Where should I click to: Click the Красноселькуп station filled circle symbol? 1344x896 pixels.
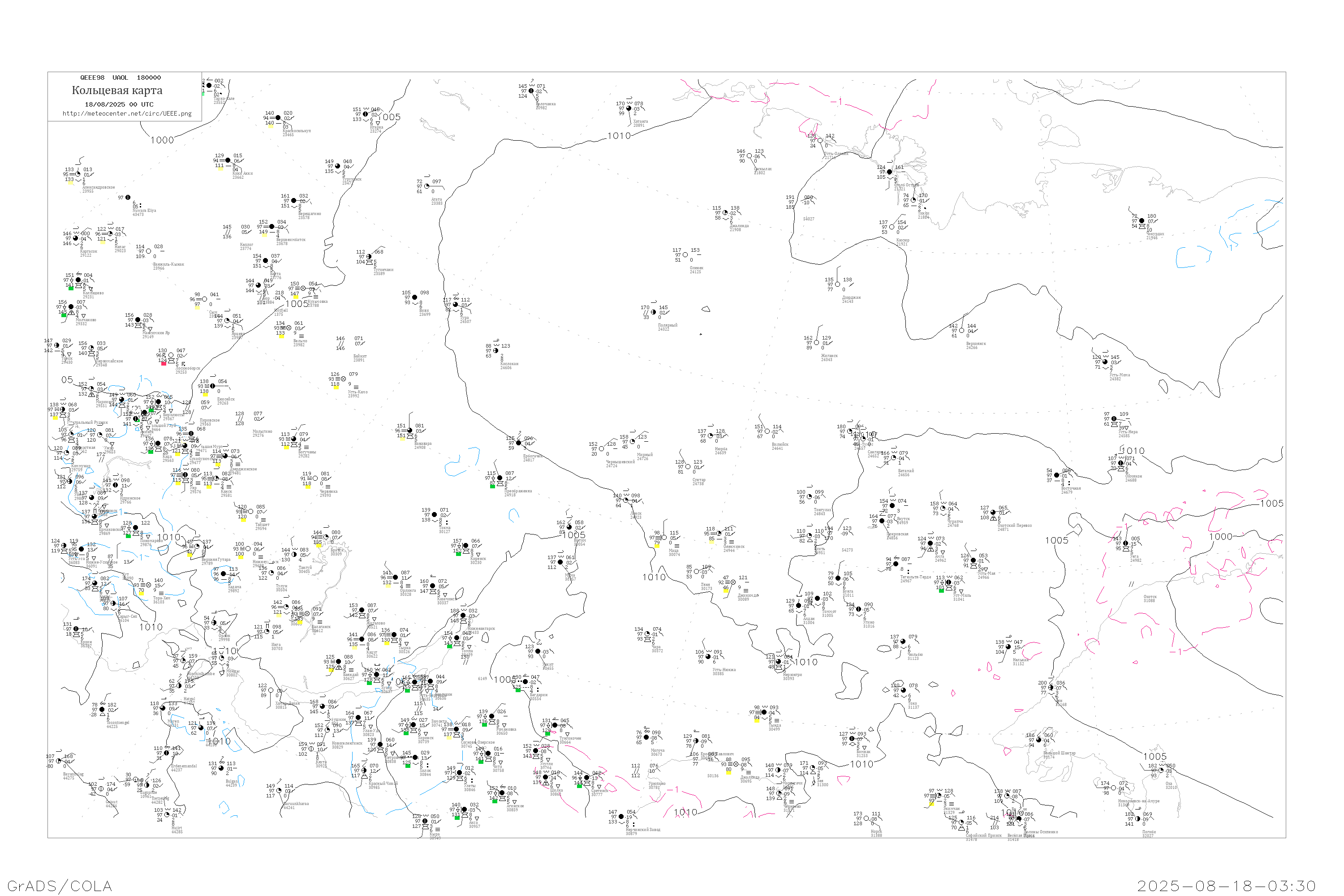(x=278, y=118)
